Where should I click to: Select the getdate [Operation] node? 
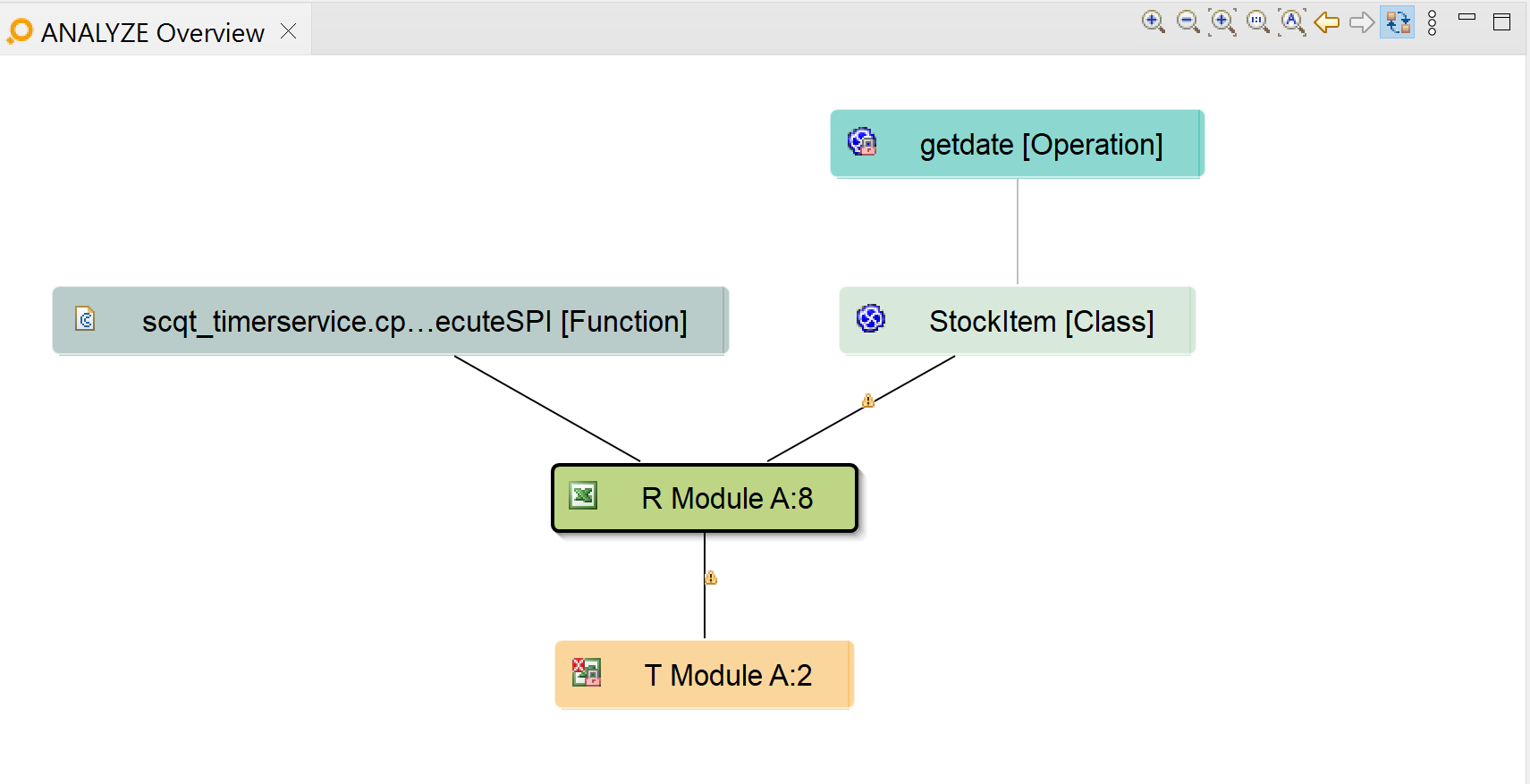coord(1017,144)
